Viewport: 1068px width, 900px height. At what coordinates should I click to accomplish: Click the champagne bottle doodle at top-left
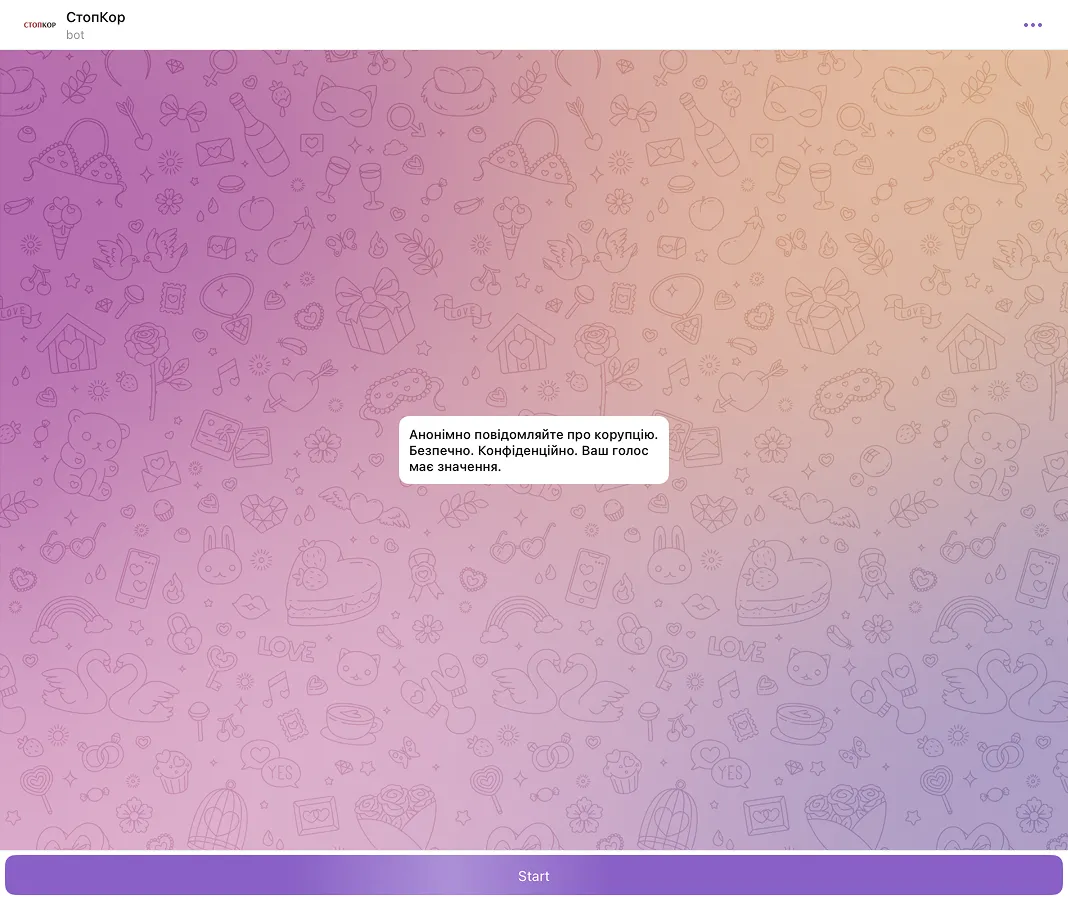pyautogui.click(x=259, y=134)
